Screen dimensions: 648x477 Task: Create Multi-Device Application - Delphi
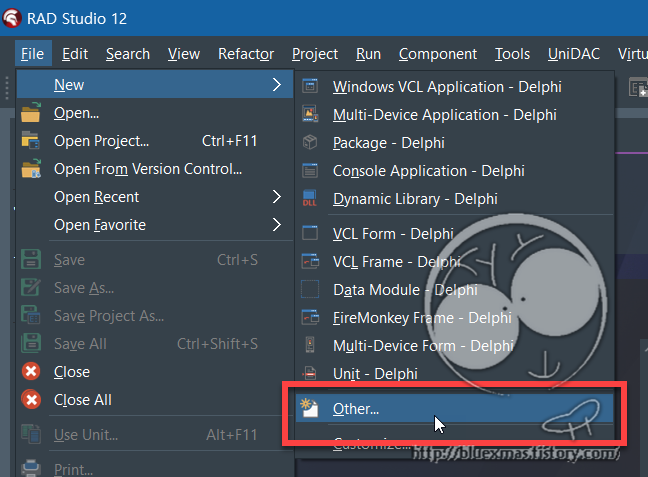[455, 114]
